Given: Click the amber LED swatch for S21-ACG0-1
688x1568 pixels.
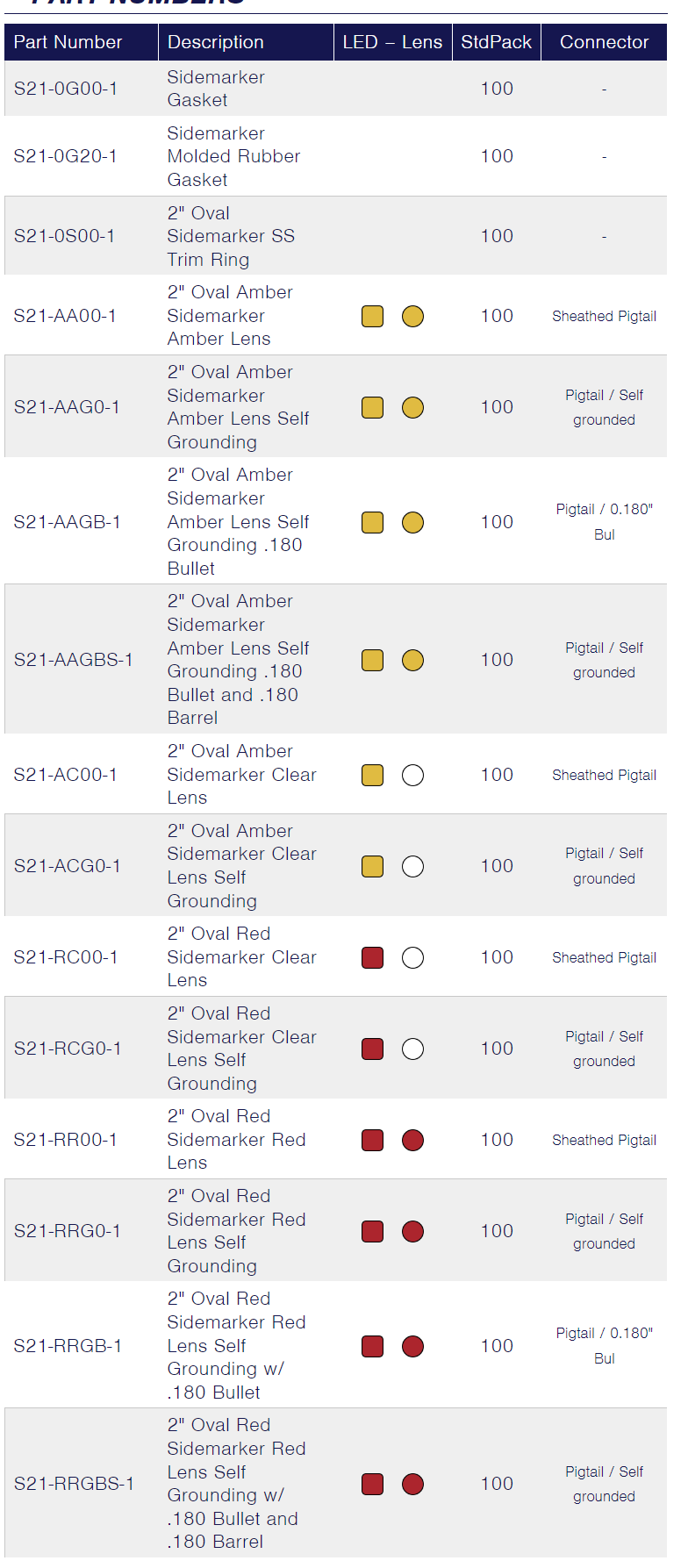Looking at the screenshot, I should (373, 866).
